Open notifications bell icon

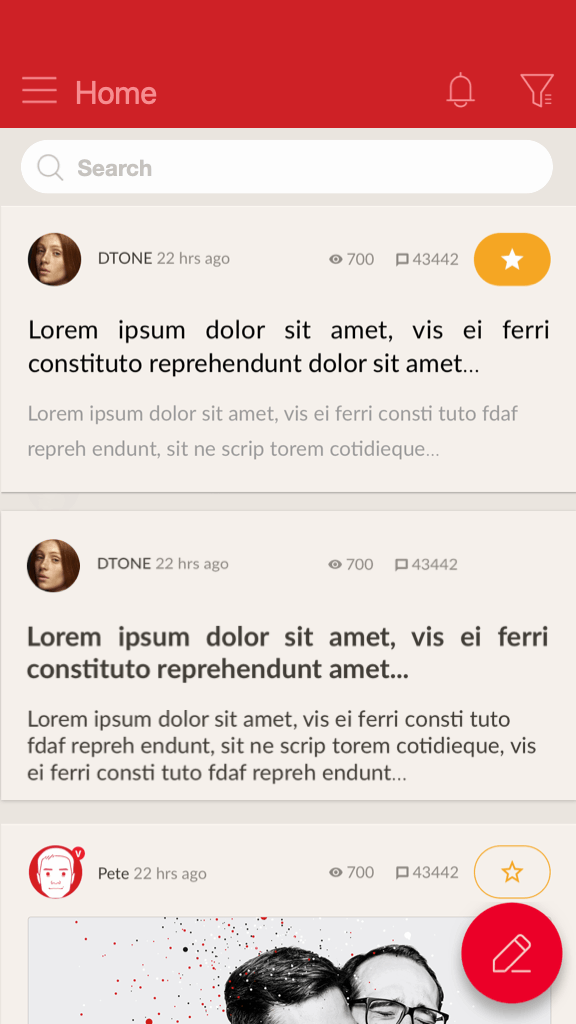tap(460, 89)
